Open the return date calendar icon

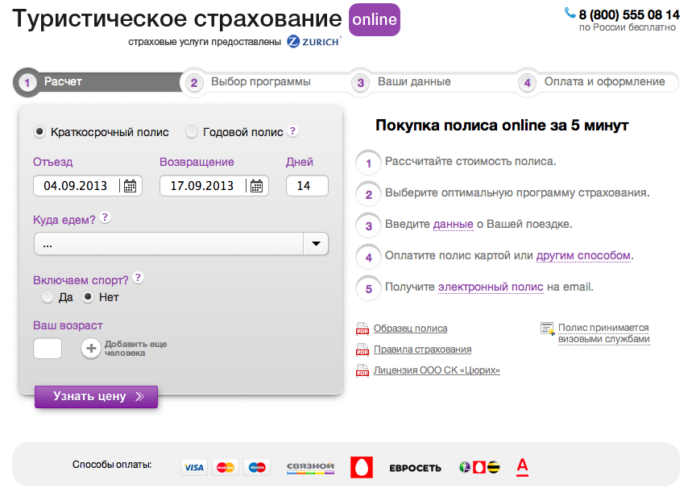pyautogui.click(x=257, y=186)
